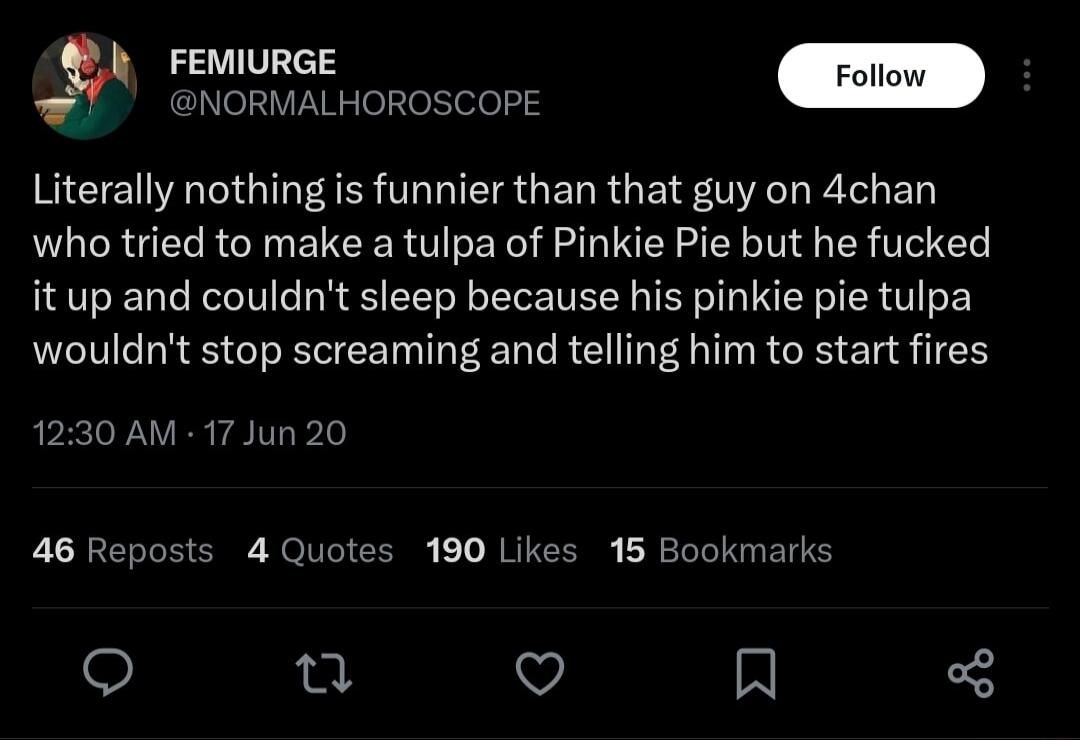Expand sharing options from the share icon
The image size is (1080, 740).
[x=971, y=673]
